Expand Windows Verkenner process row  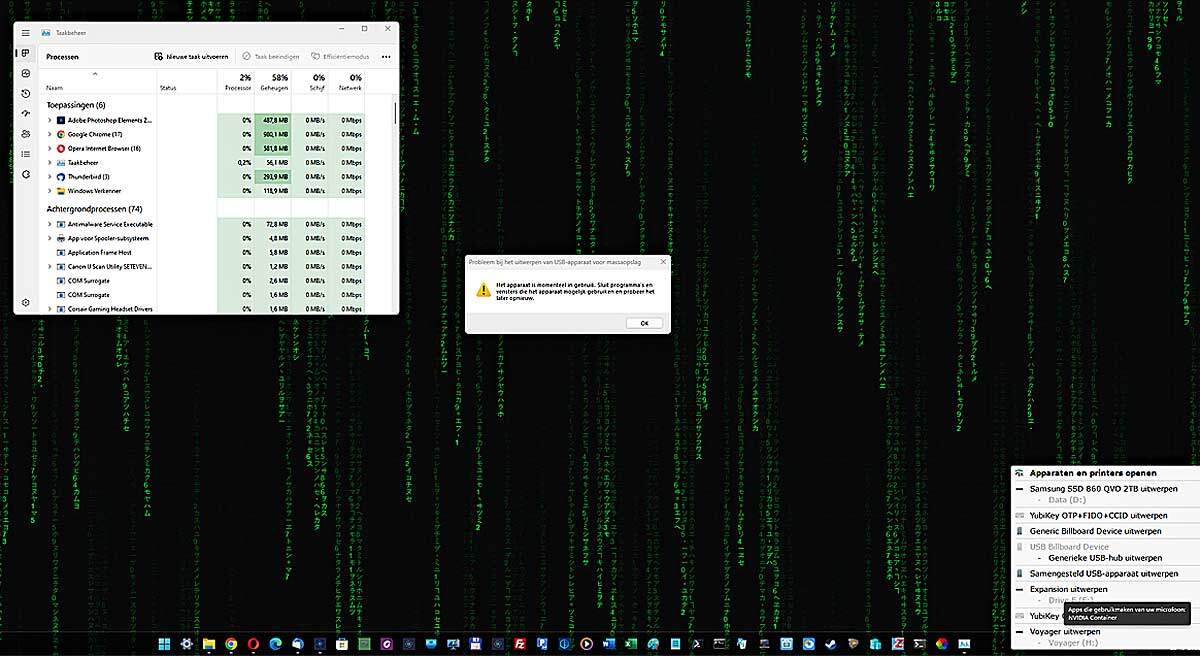coord(50,190)
